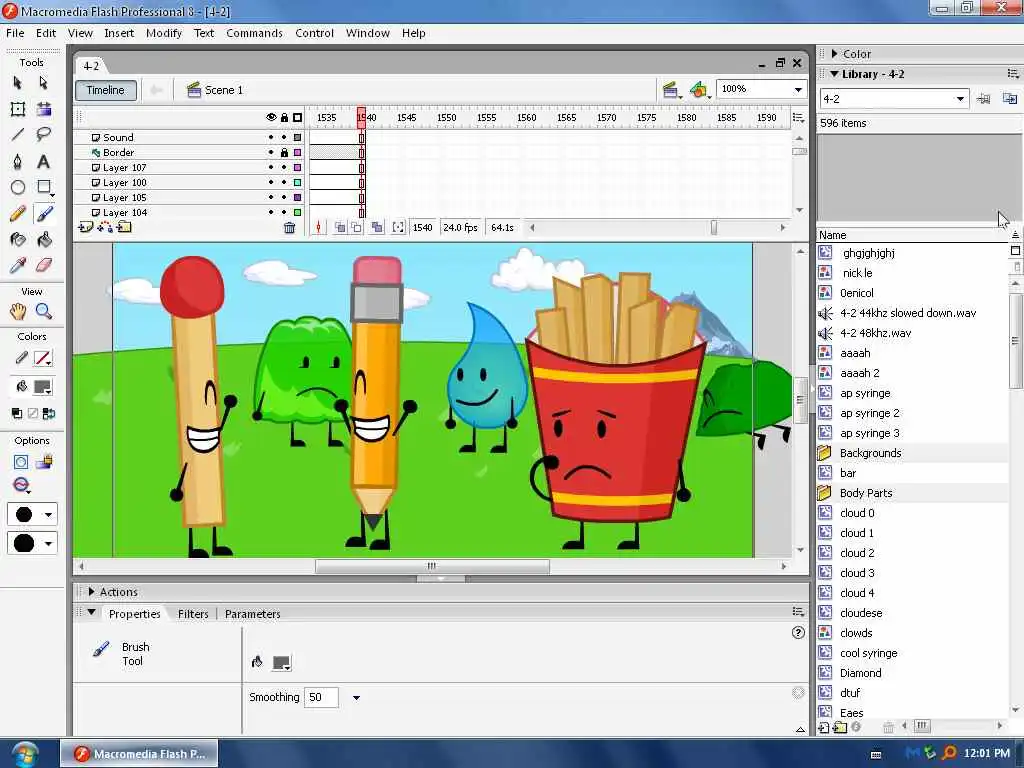Toggle Edit Multiple Frames button
The image size is (1024, 768).
click(377, 227)
